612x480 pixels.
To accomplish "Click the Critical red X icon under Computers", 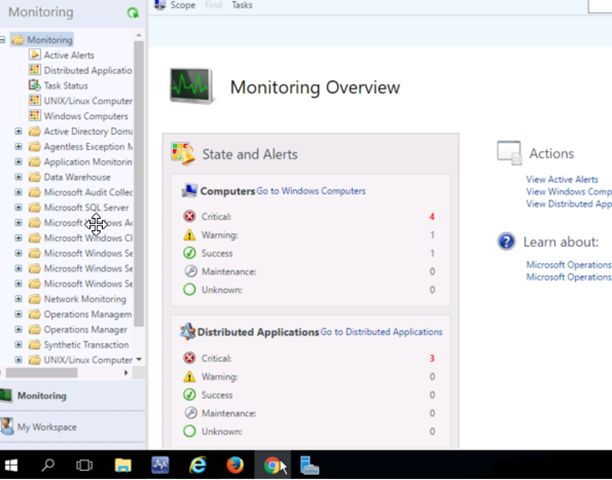I will pyautogui.click(x=189, y=216).
